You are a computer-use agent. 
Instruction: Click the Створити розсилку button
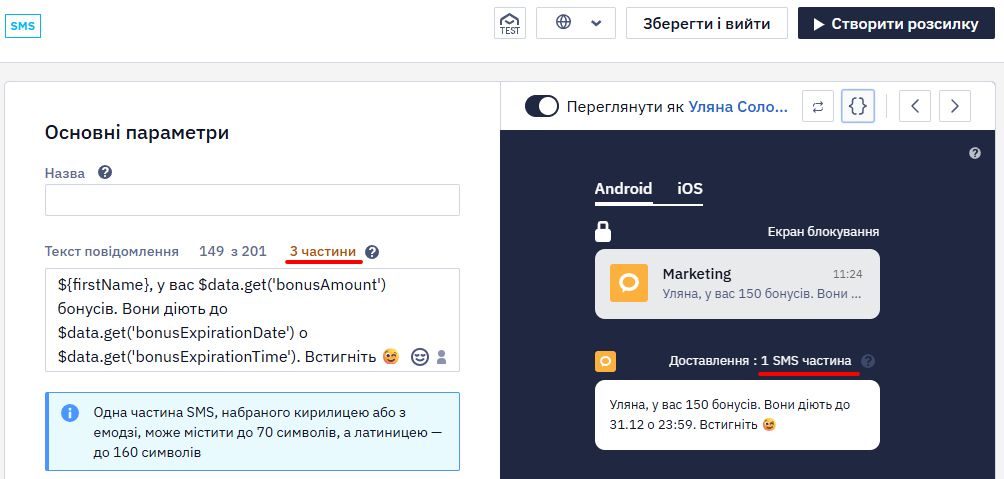896,23
